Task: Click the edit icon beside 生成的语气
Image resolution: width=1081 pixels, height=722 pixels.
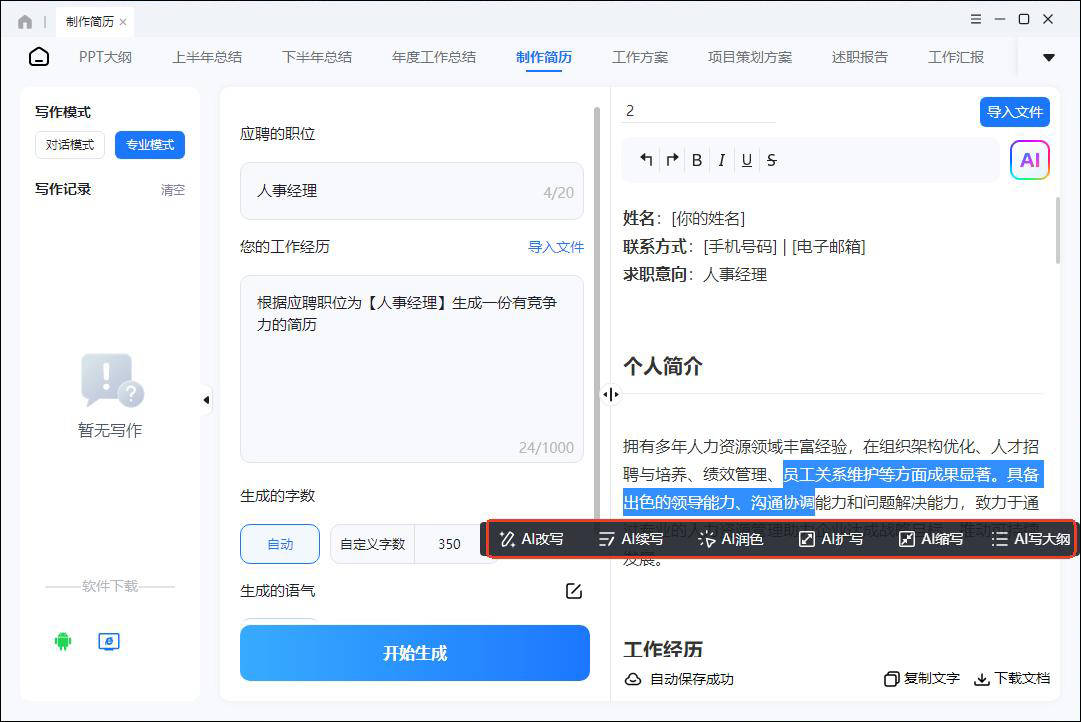Action: tap(573, 591)
